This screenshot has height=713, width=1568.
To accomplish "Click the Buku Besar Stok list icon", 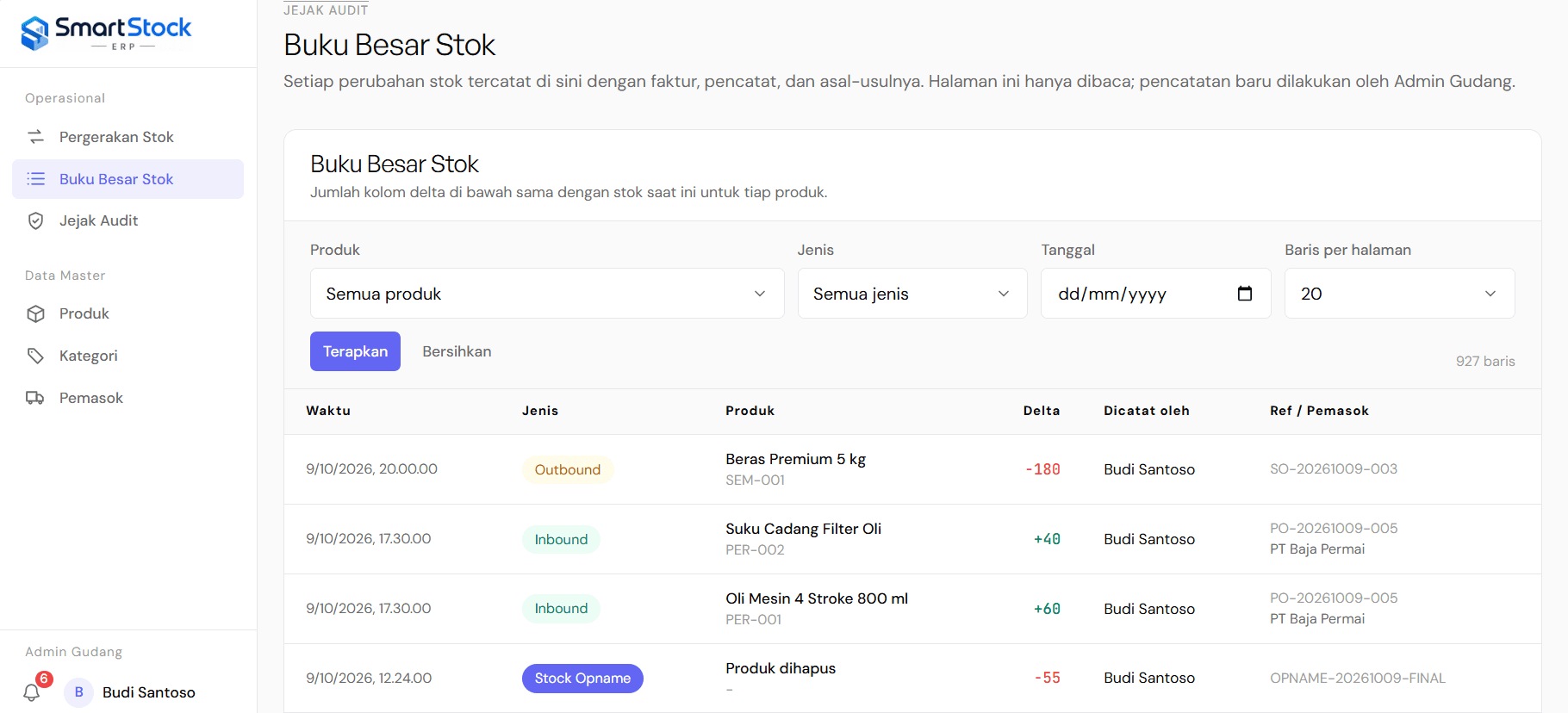I will click(35, 179).
